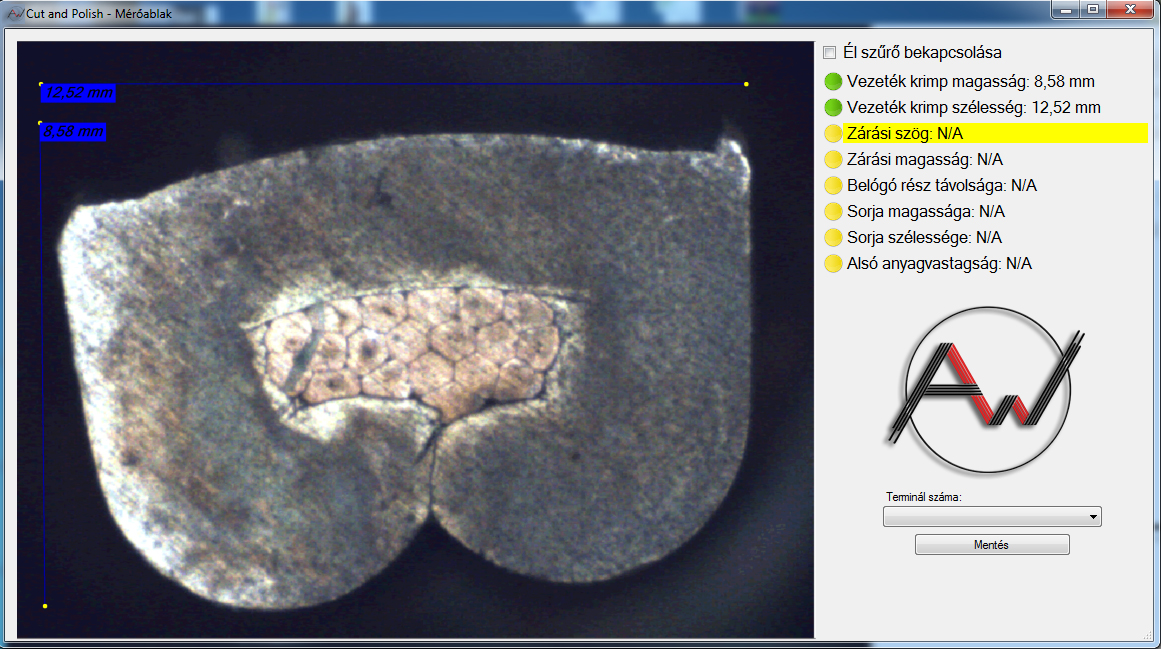
Task: Click the blue 8,58 mm height label
Action: click(x=73, y=131)
